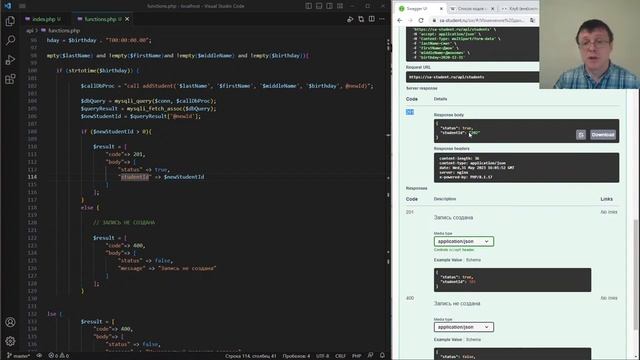Toggle the primary sidebar layout icon
640x360 pixels.
(309, 6)
